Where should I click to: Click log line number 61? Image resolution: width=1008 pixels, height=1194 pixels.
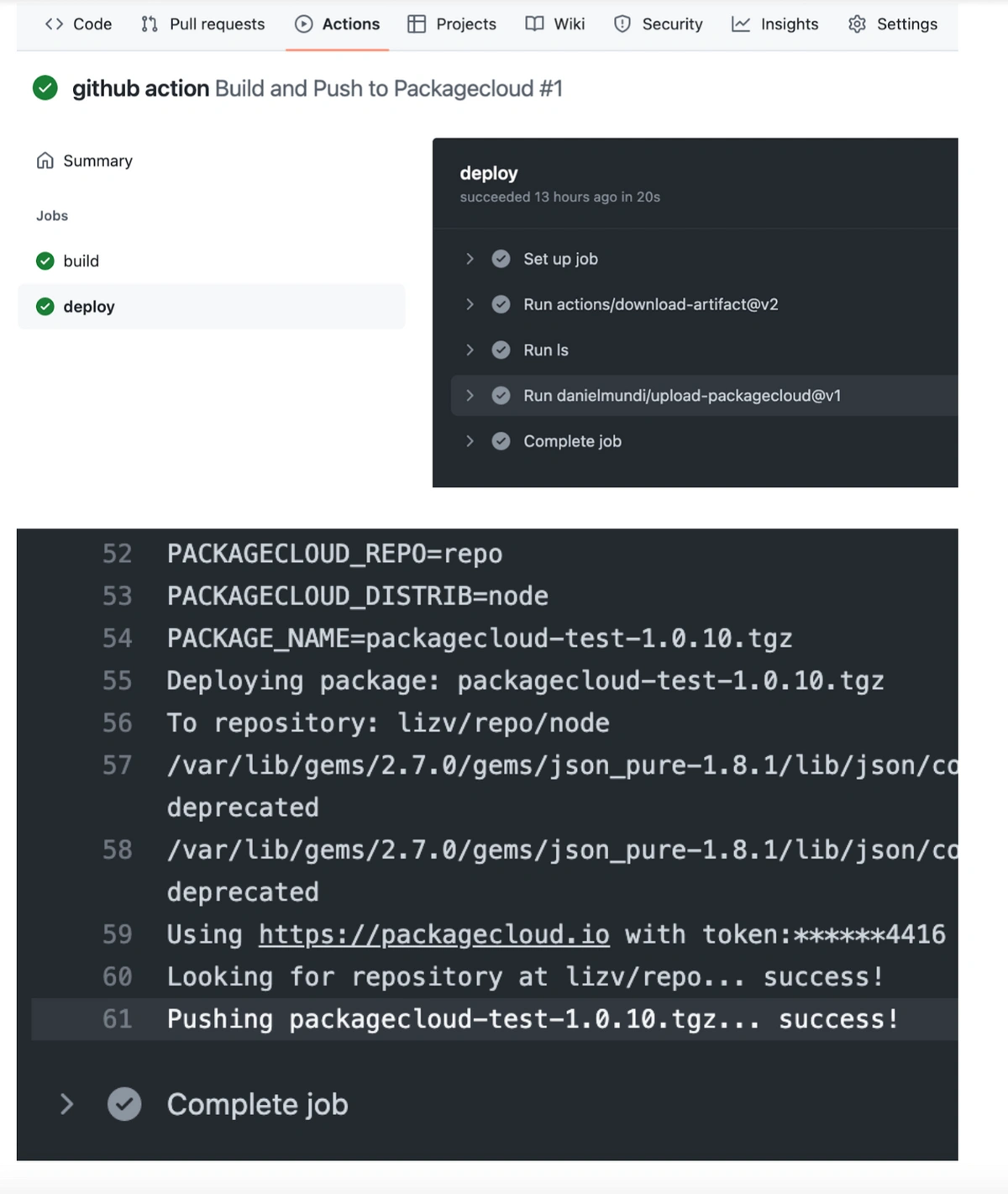(x=118, y=1019)
